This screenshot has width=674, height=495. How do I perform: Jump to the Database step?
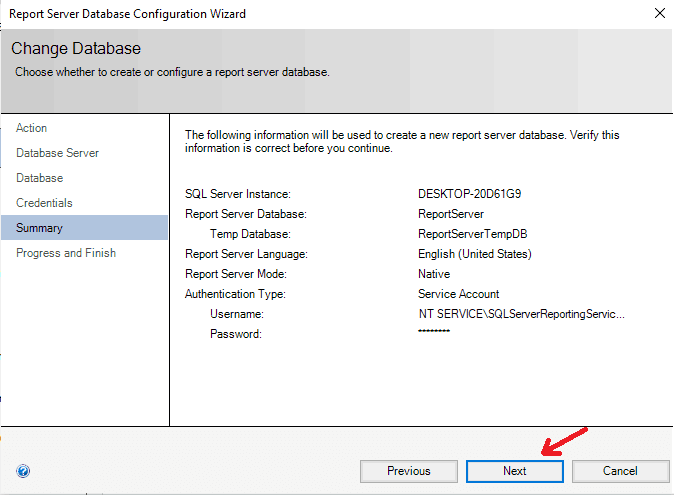(40, 178)
